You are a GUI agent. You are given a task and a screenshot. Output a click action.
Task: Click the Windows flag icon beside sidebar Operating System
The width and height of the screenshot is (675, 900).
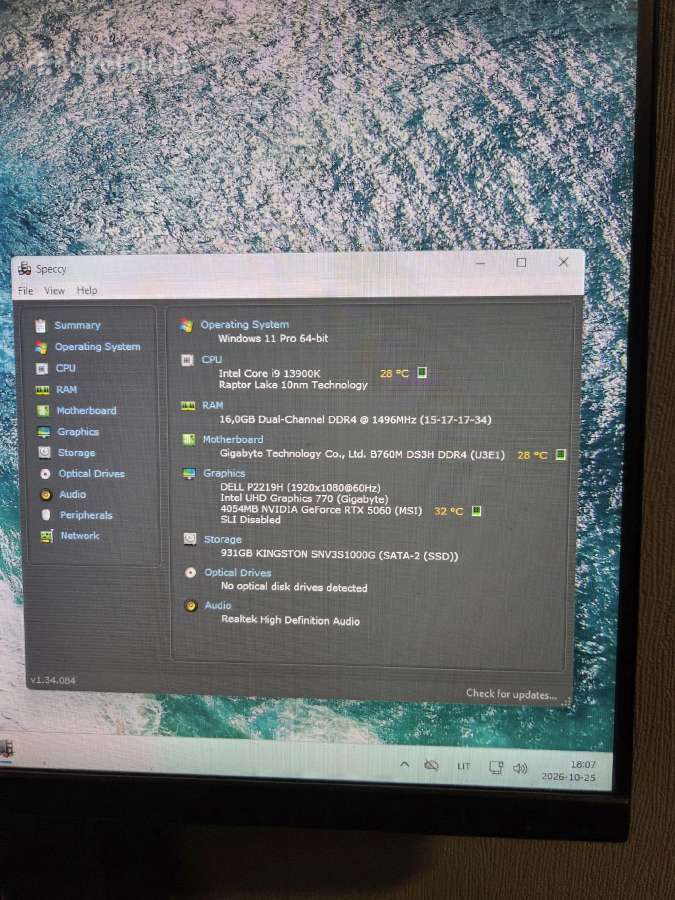click(41, 347)
